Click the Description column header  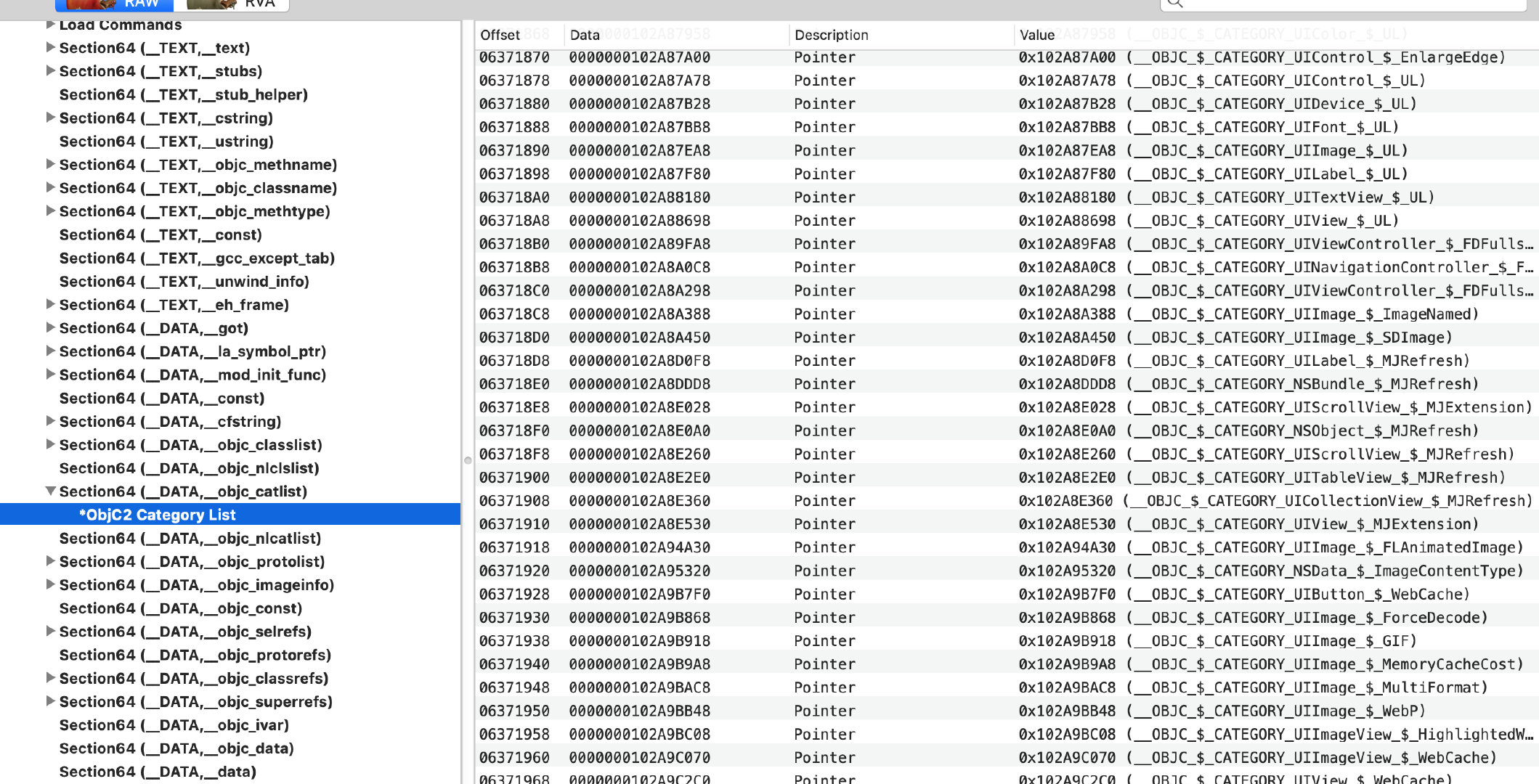[x=831, y=35]
